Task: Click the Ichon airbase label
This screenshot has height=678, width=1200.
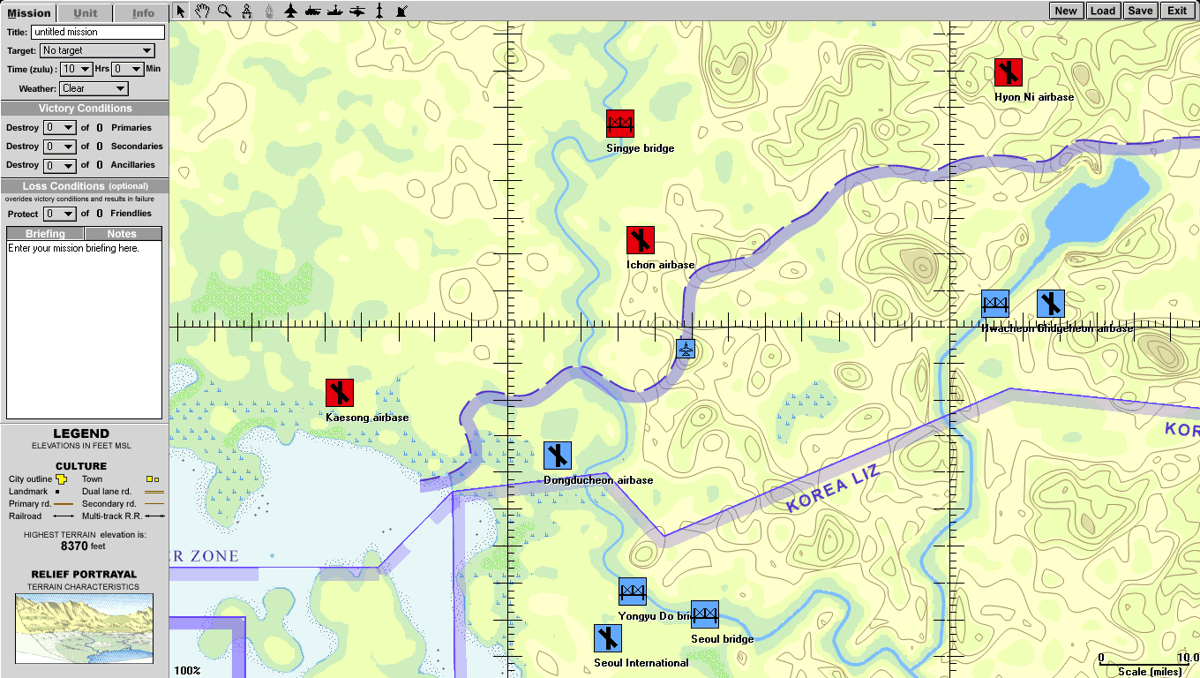Action: tap(660, 265)
